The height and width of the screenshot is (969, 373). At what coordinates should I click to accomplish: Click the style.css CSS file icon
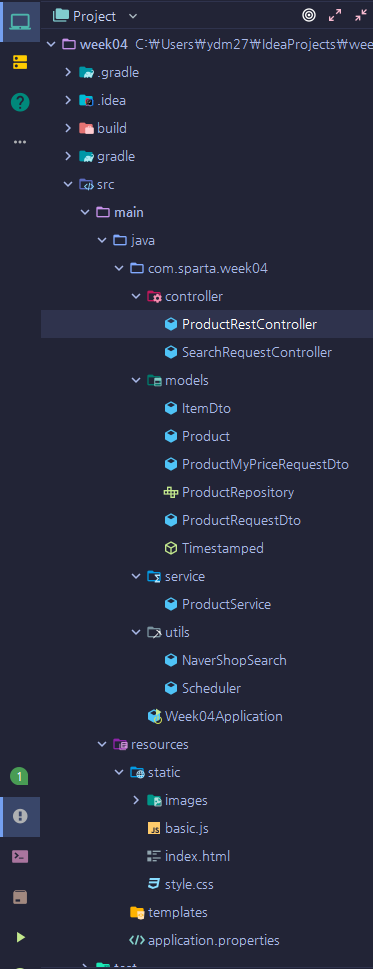[154, 884]
